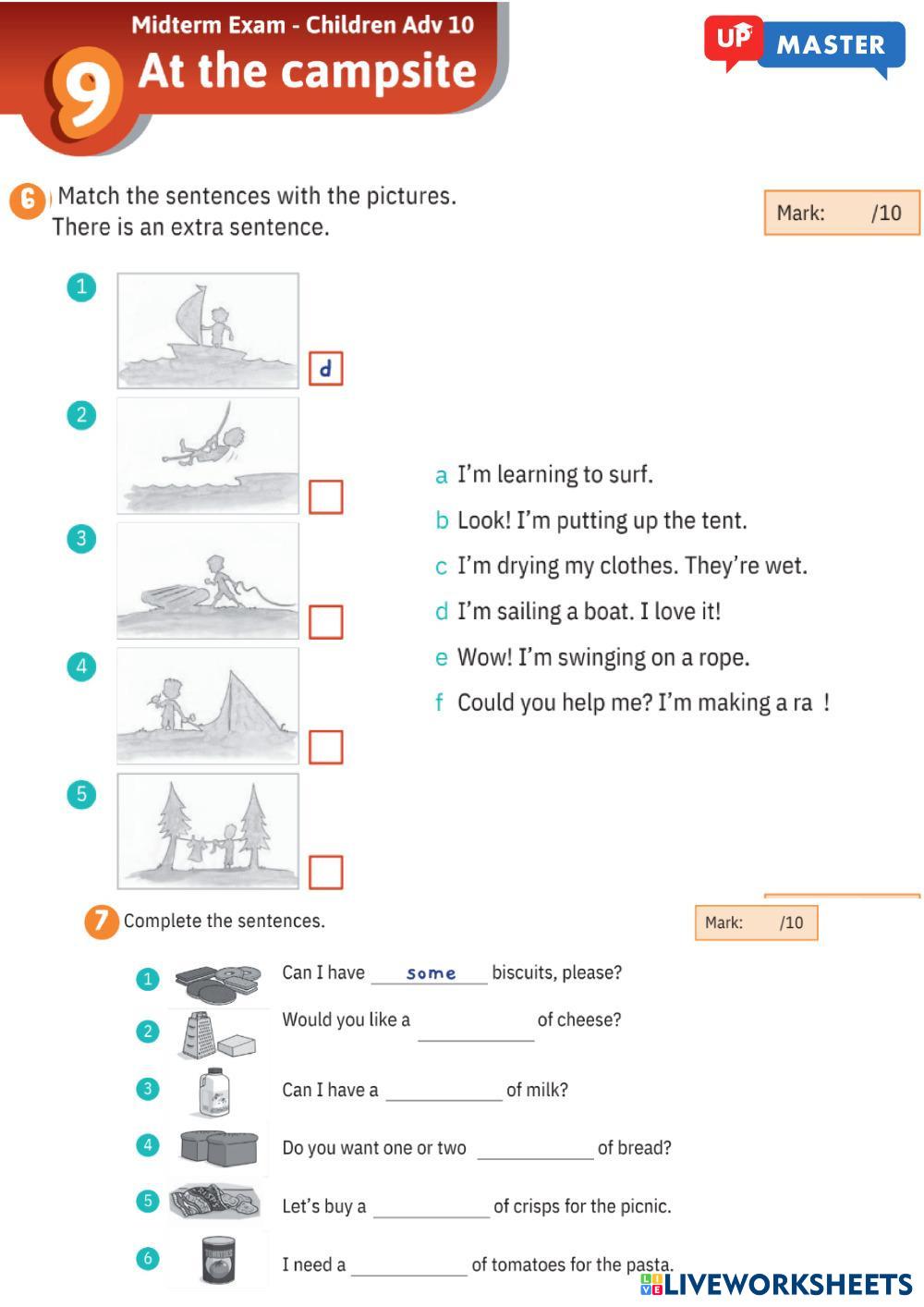Click the sailing boat picture
This screenshot has width=924, height=1307.
point(208,330)
